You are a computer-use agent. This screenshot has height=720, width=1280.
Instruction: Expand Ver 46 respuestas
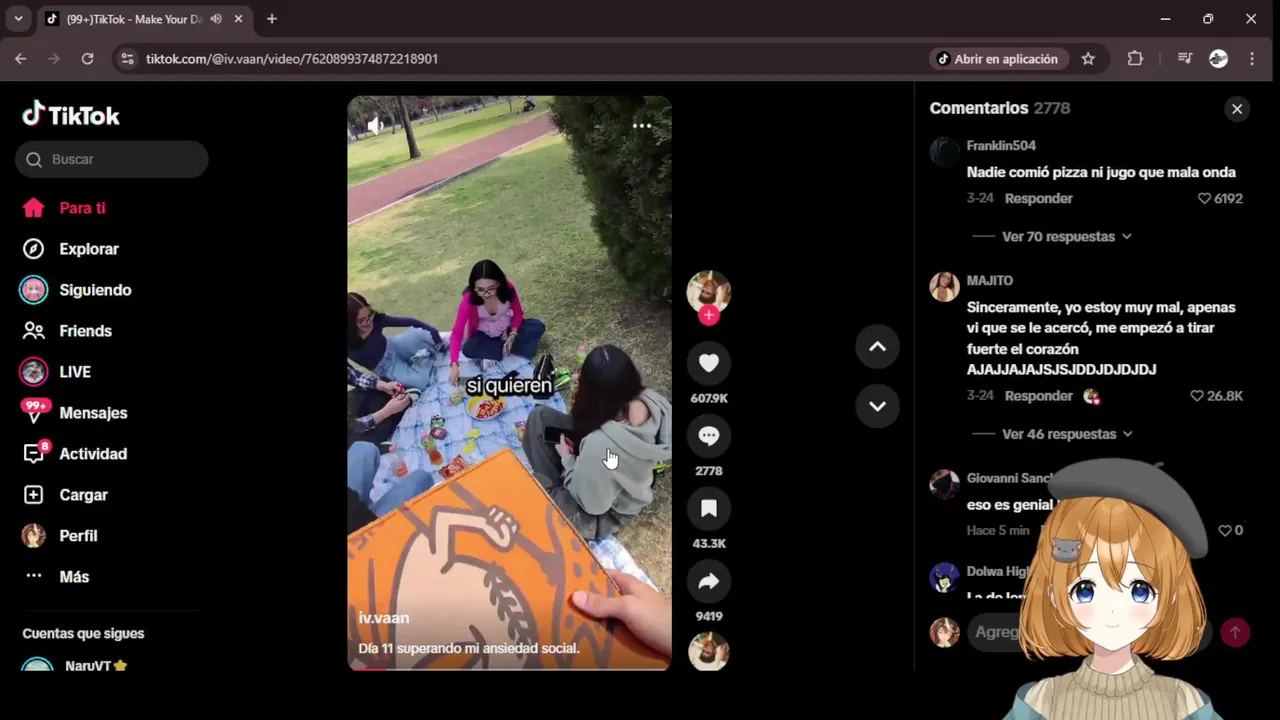[x=1067, y=434]
